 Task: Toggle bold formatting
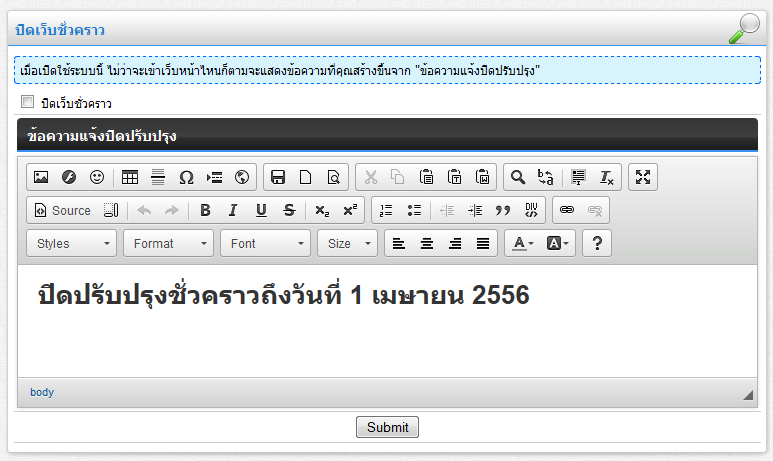[x=205, y=211]
